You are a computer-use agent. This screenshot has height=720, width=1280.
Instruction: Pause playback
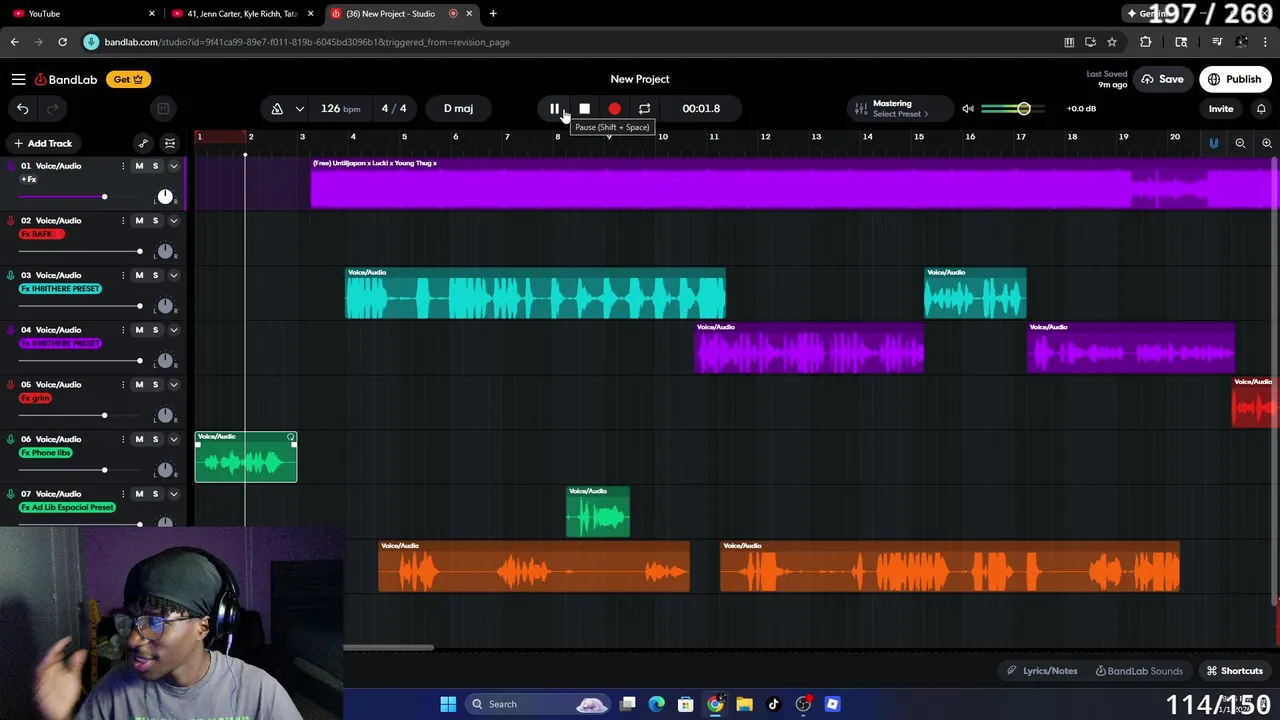click(555, 108)
